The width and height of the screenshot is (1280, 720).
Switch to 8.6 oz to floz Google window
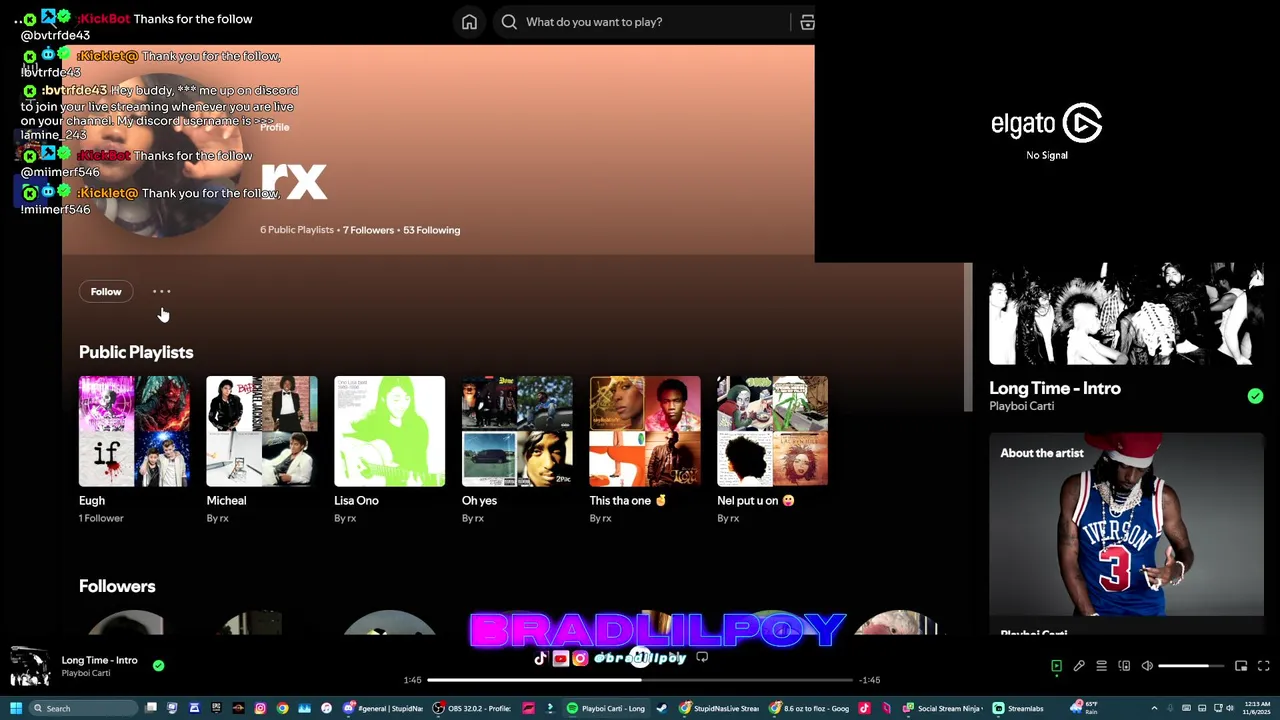point(810,708)
